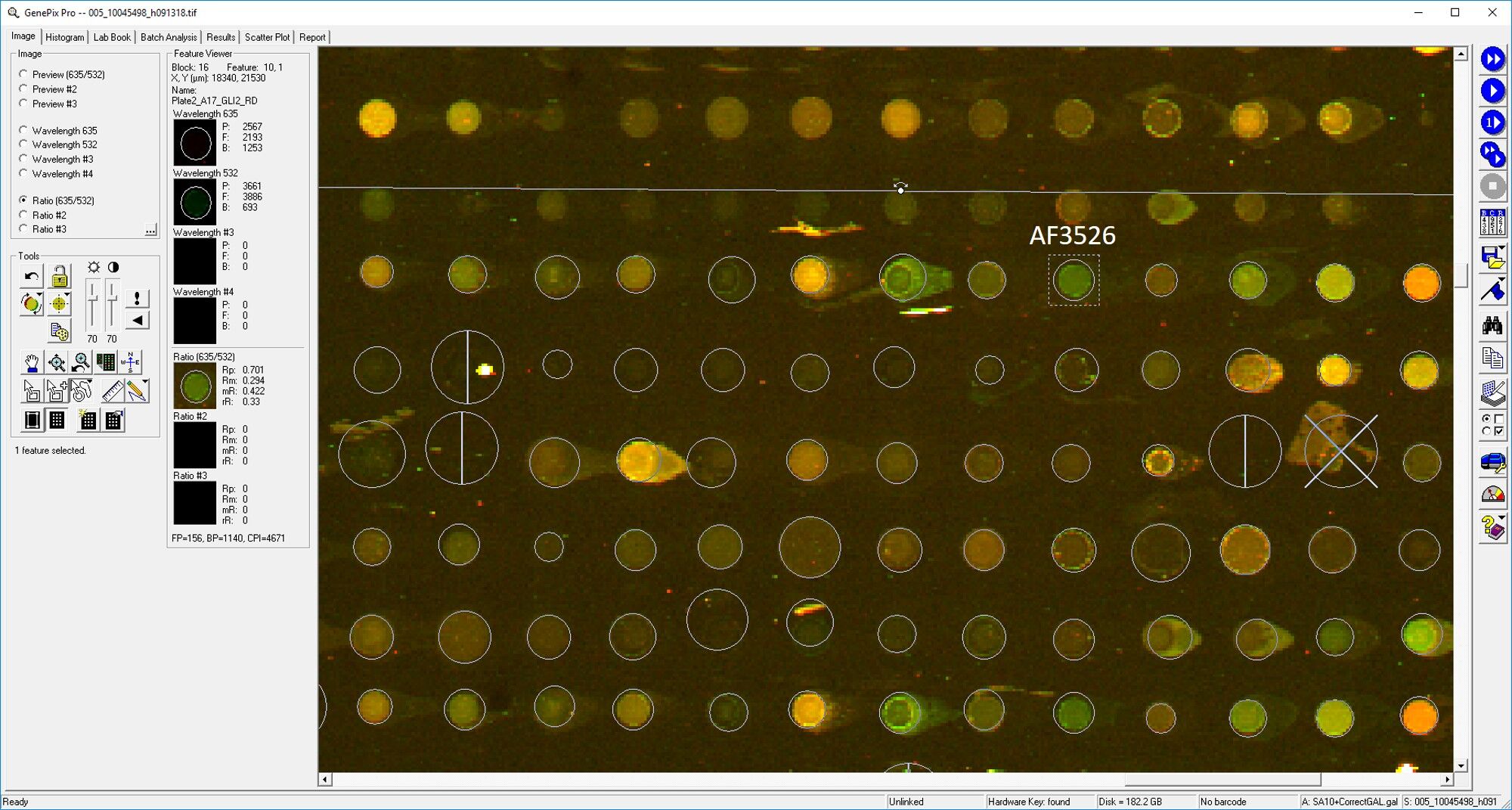Click the compass orientation tool icon
1512x810 pixels.
click(x=130, y=363)
